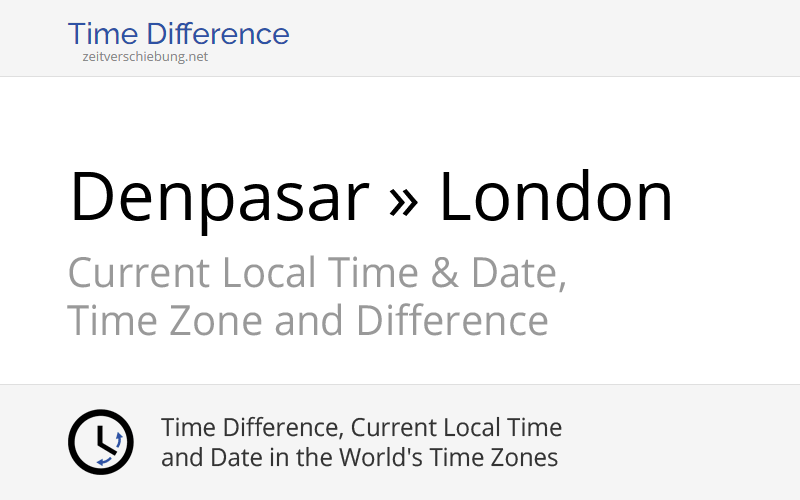Click the word 'Difference' in the gray subtitle
The image size is (800, 500).
(x=452, y=322)
